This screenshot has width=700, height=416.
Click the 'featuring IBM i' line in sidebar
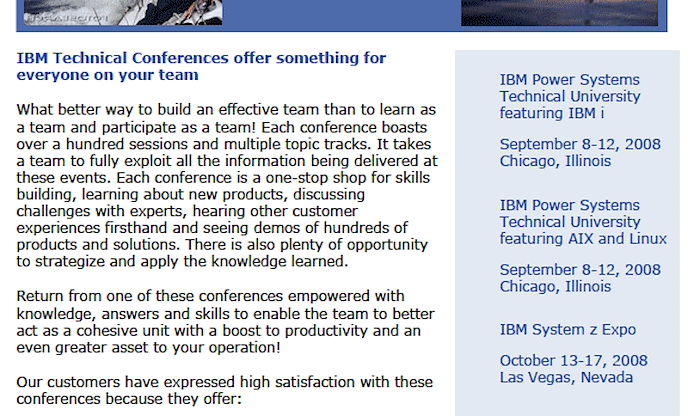pyautogui.click(x=552, y=113)
